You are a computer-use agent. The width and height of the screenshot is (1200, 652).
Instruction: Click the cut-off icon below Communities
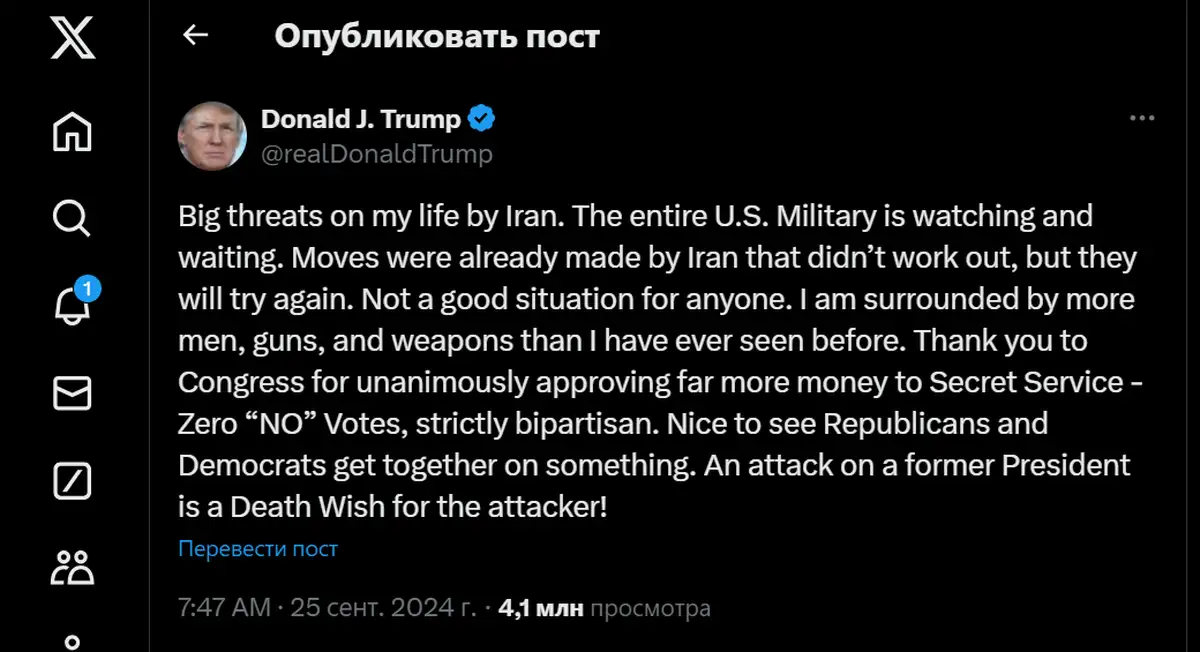[72, 640]
